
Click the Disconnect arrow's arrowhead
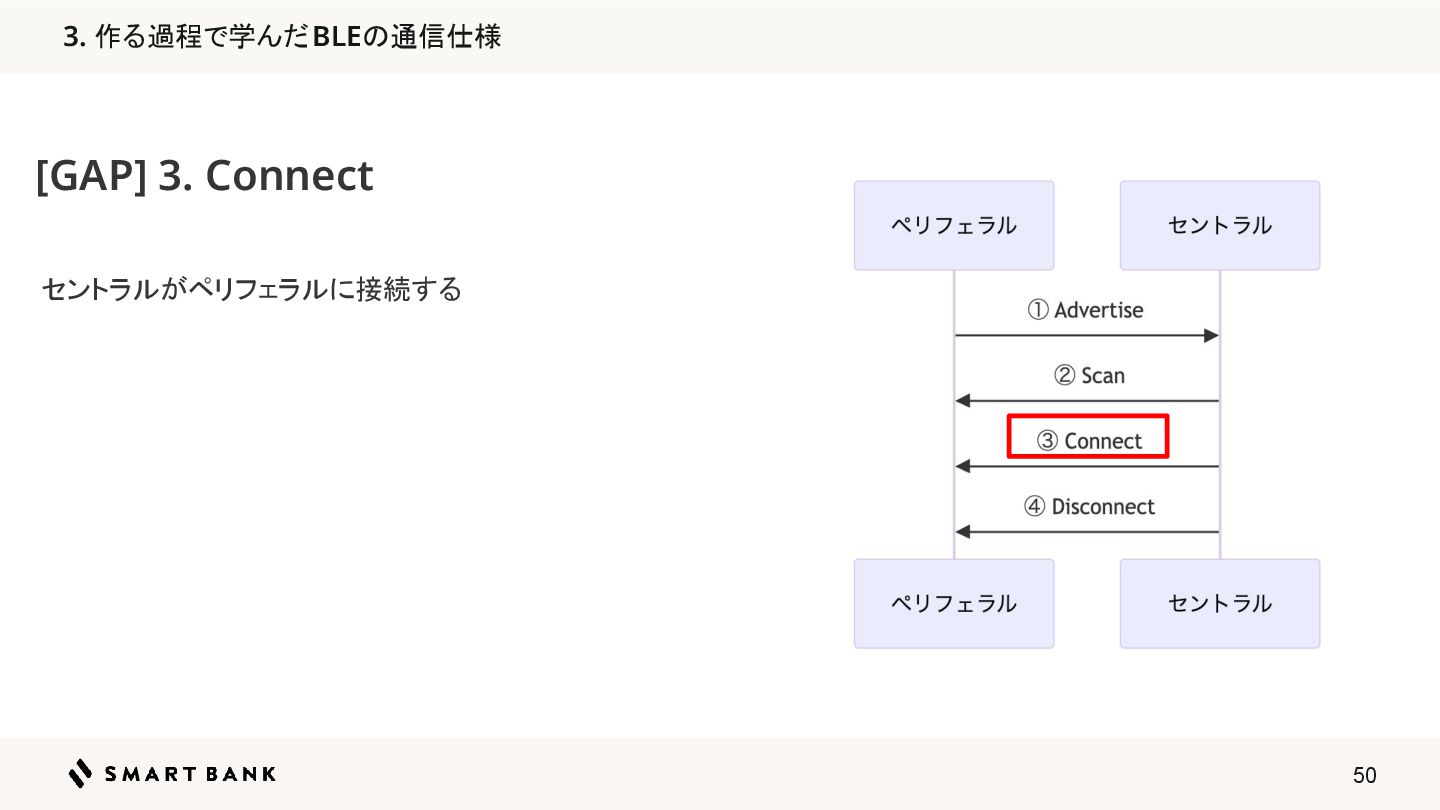(x=963, y=532)
